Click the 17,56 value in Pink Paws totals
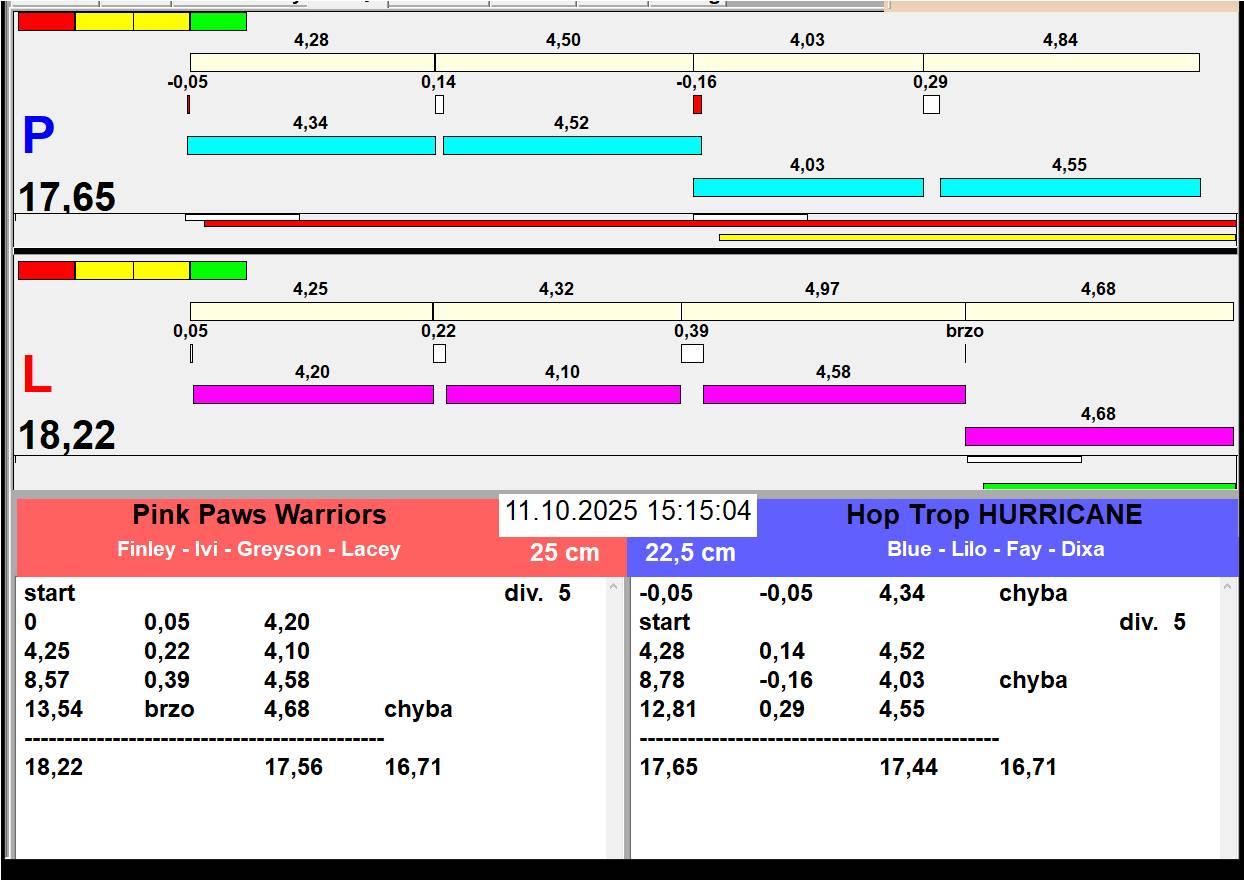Screen dimensions: 1244x880 point(293,767)
